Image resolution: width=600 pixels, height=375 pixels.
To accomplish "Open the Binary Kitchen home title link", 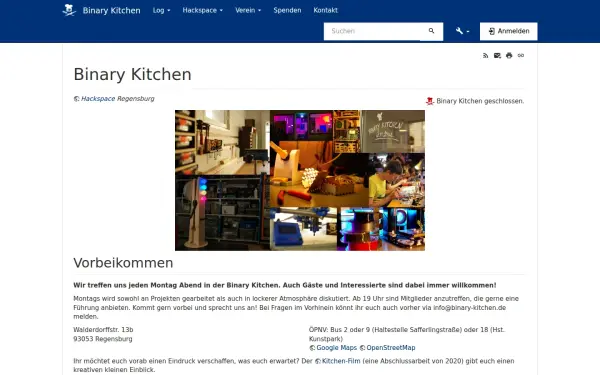I will (x=111, y=11).
